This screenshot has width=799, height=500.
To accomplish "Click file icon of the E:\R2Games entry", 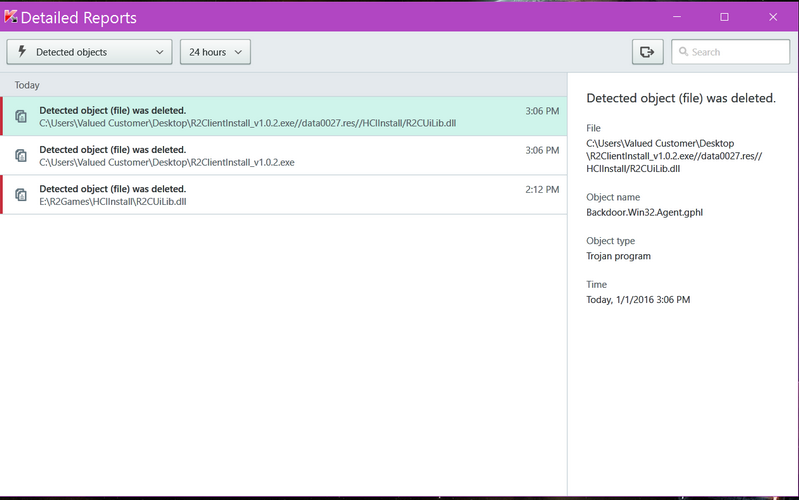I will tap(21, 195).
